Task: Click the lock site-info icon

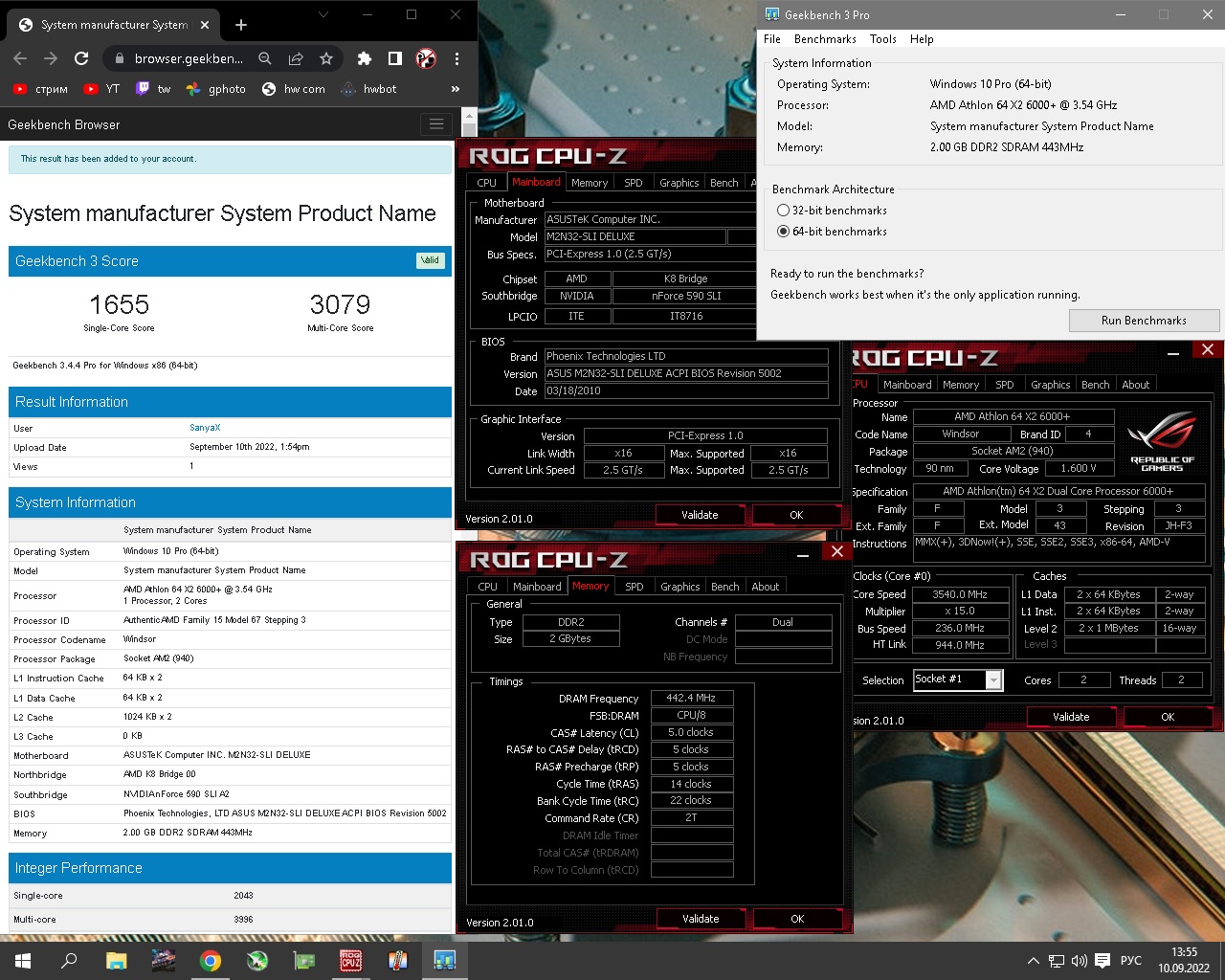Action: coord(119,58)
